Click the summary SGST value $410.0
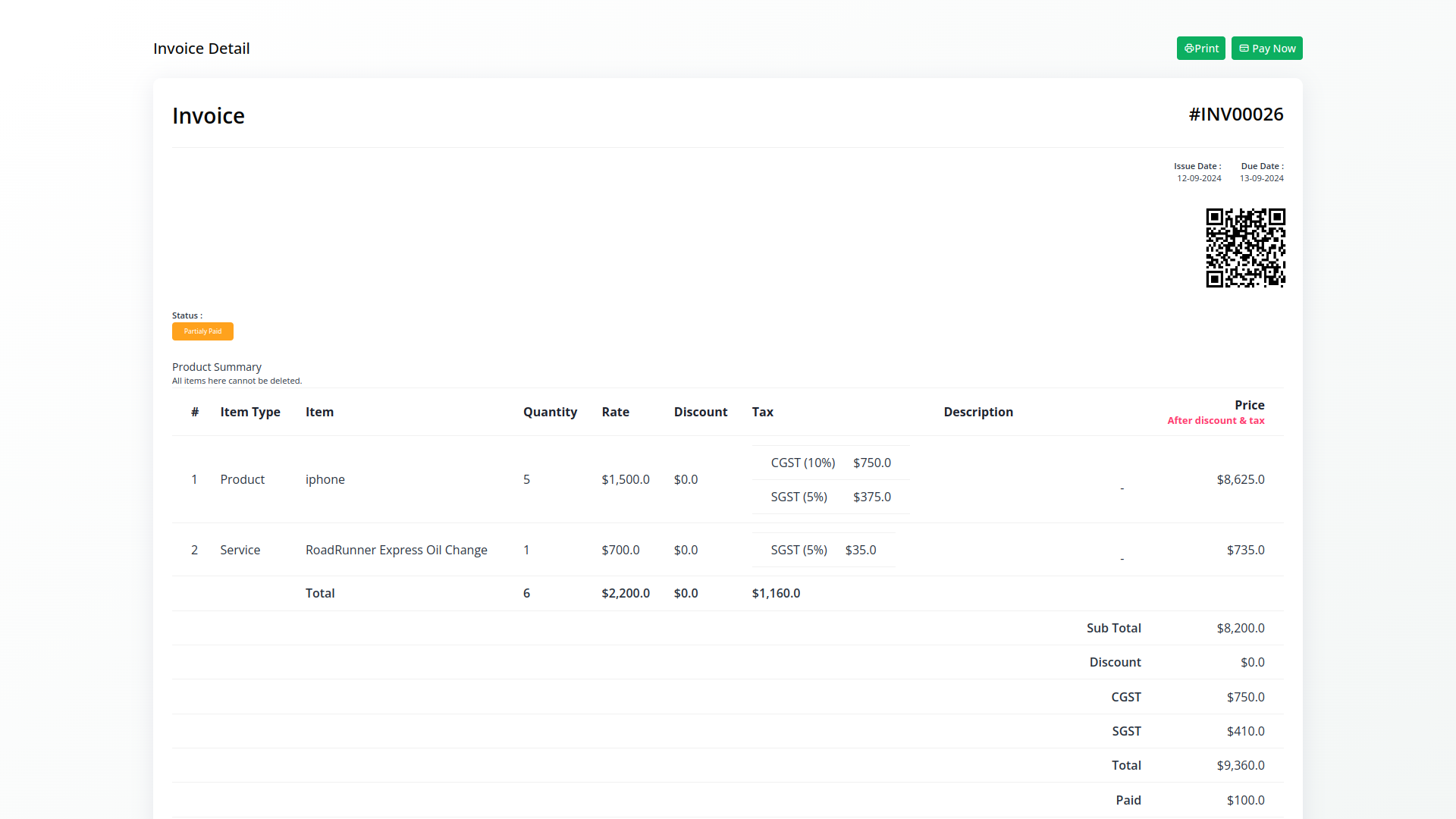 1245,731
